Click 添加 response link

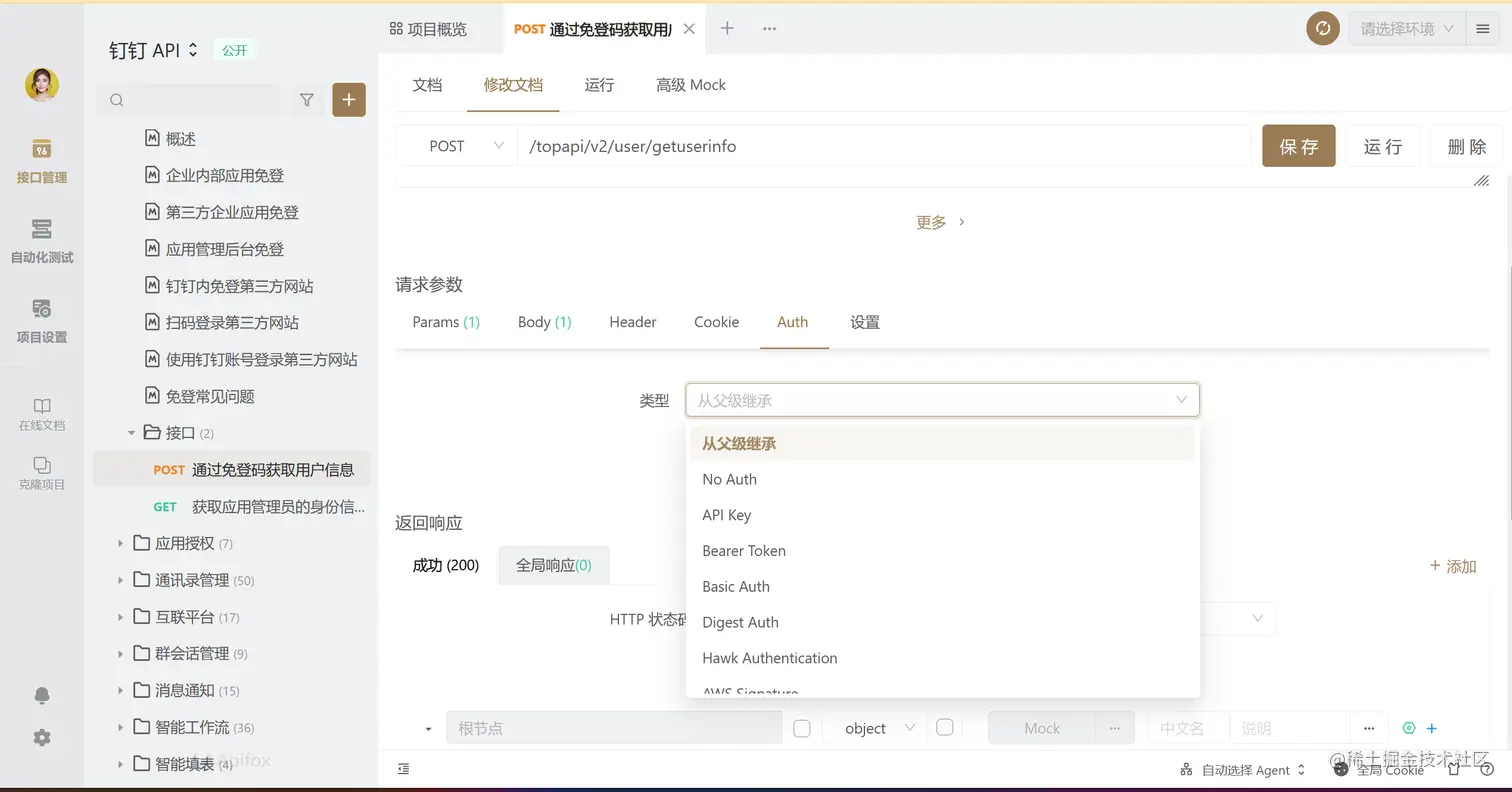[1453, 566]
